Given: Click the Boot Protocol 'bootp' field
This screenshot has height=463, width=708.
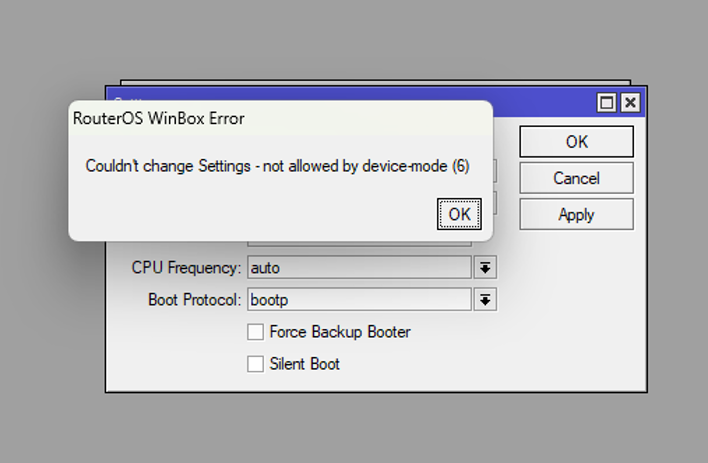Looking at the screenshot, I should pyautogui.click(x=358, y=300).
